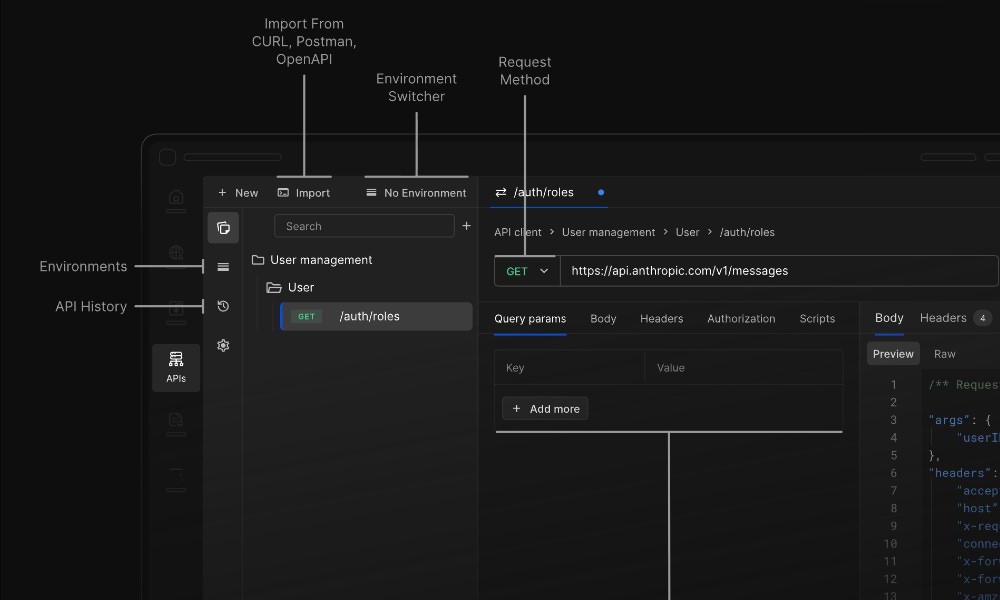Switch response view to Preview

(892, 353)
